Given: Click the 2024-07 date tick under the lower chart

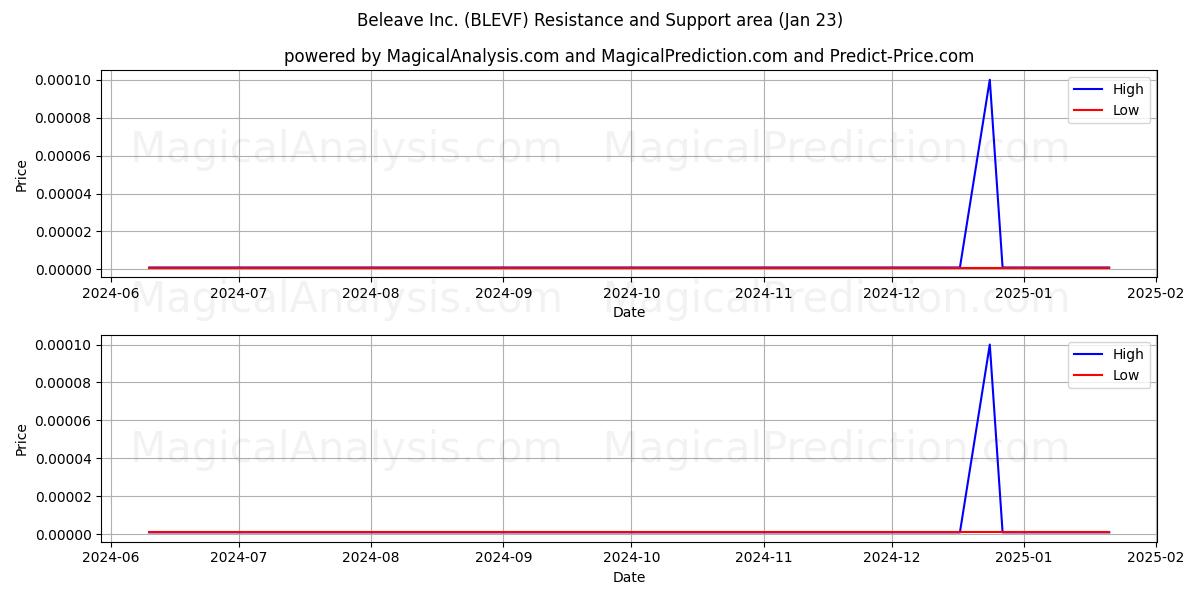Looking at the screenshot, I should 239,559.
